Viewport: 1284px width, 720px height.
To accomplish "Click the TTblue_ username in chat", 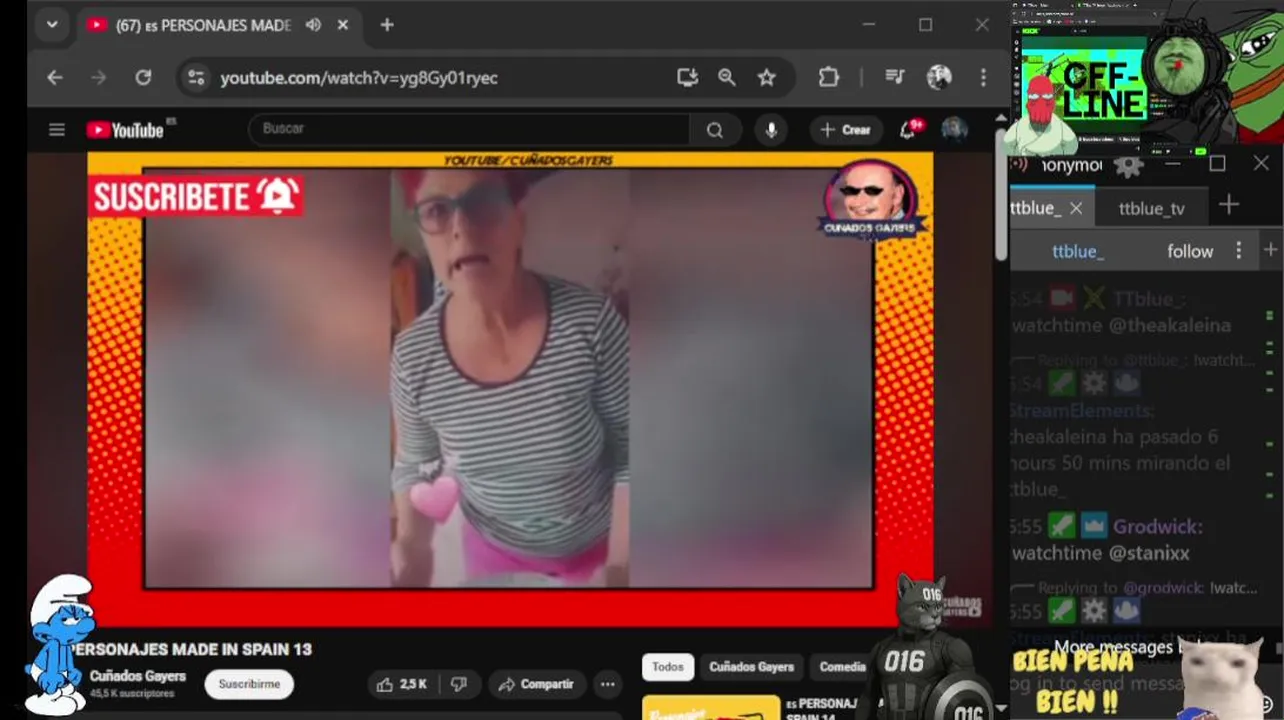I will tap(1148, 298).
